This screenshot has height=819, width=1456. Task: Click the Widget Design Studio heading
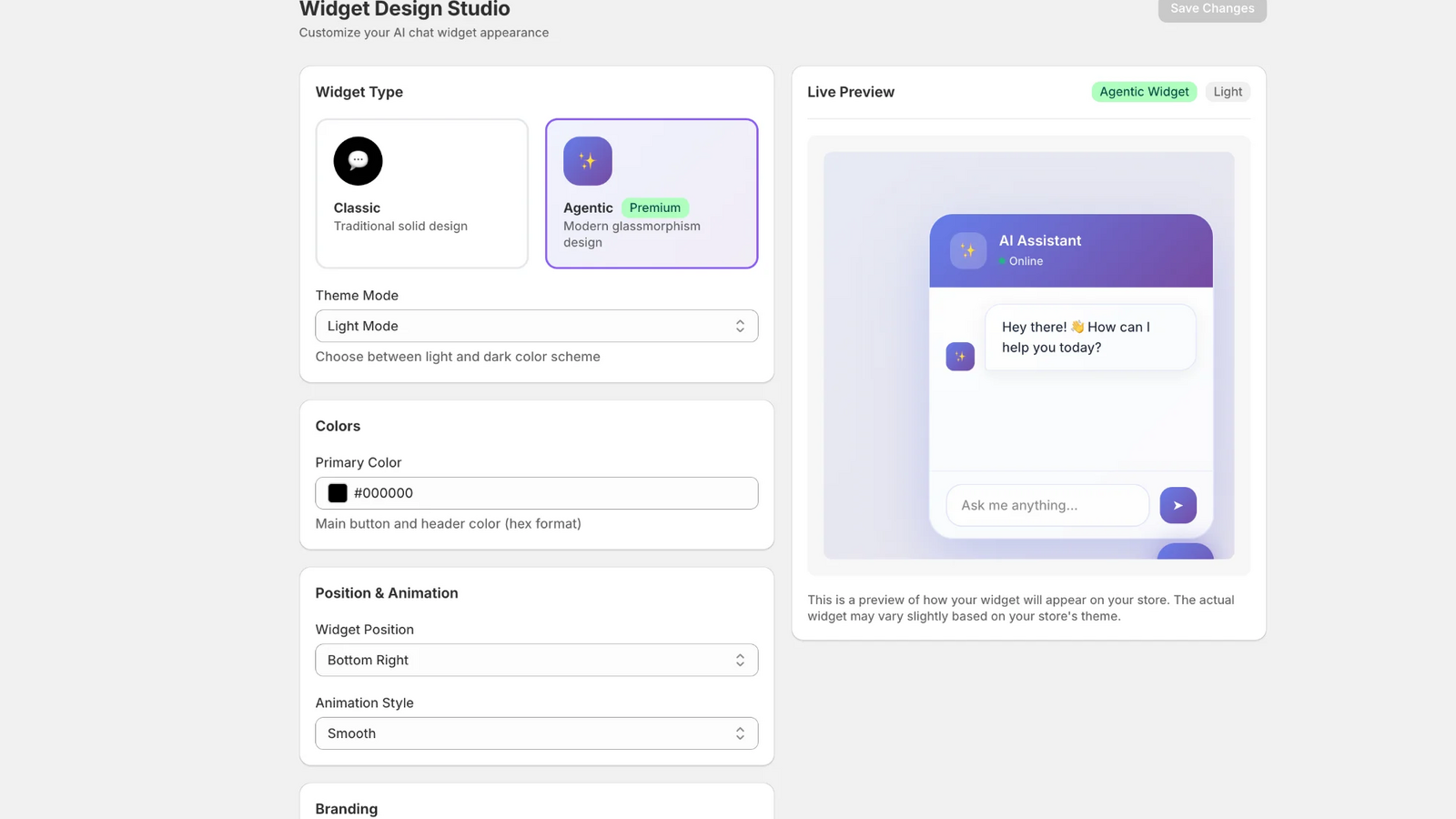(405, 9)
